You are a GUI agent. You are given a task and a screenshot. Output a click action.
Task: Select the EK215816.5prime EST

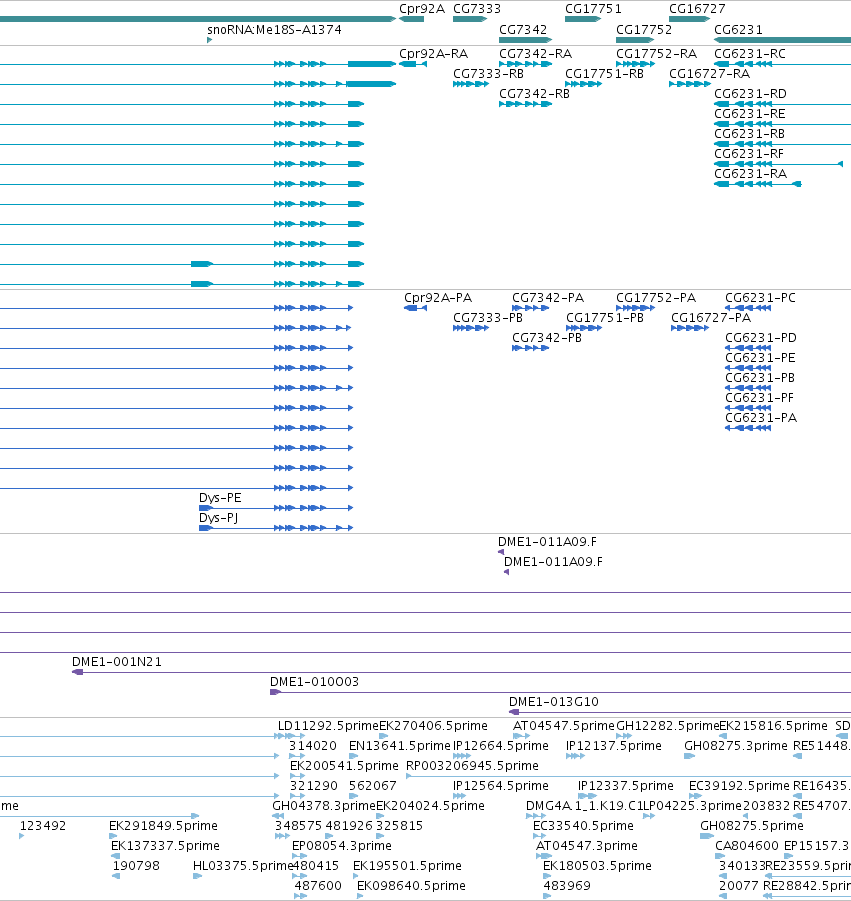[723, 736]
